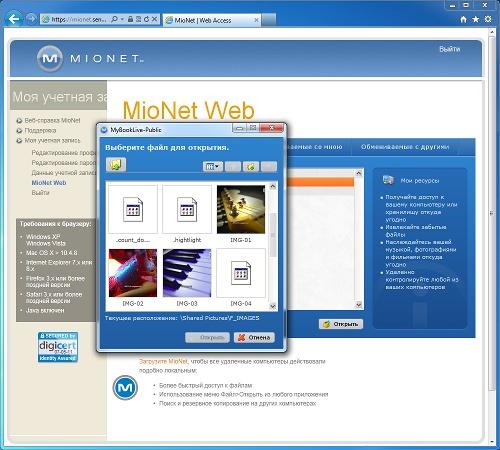
Task: Click greyed Открыть button in dialog
Action: point(207,338)
